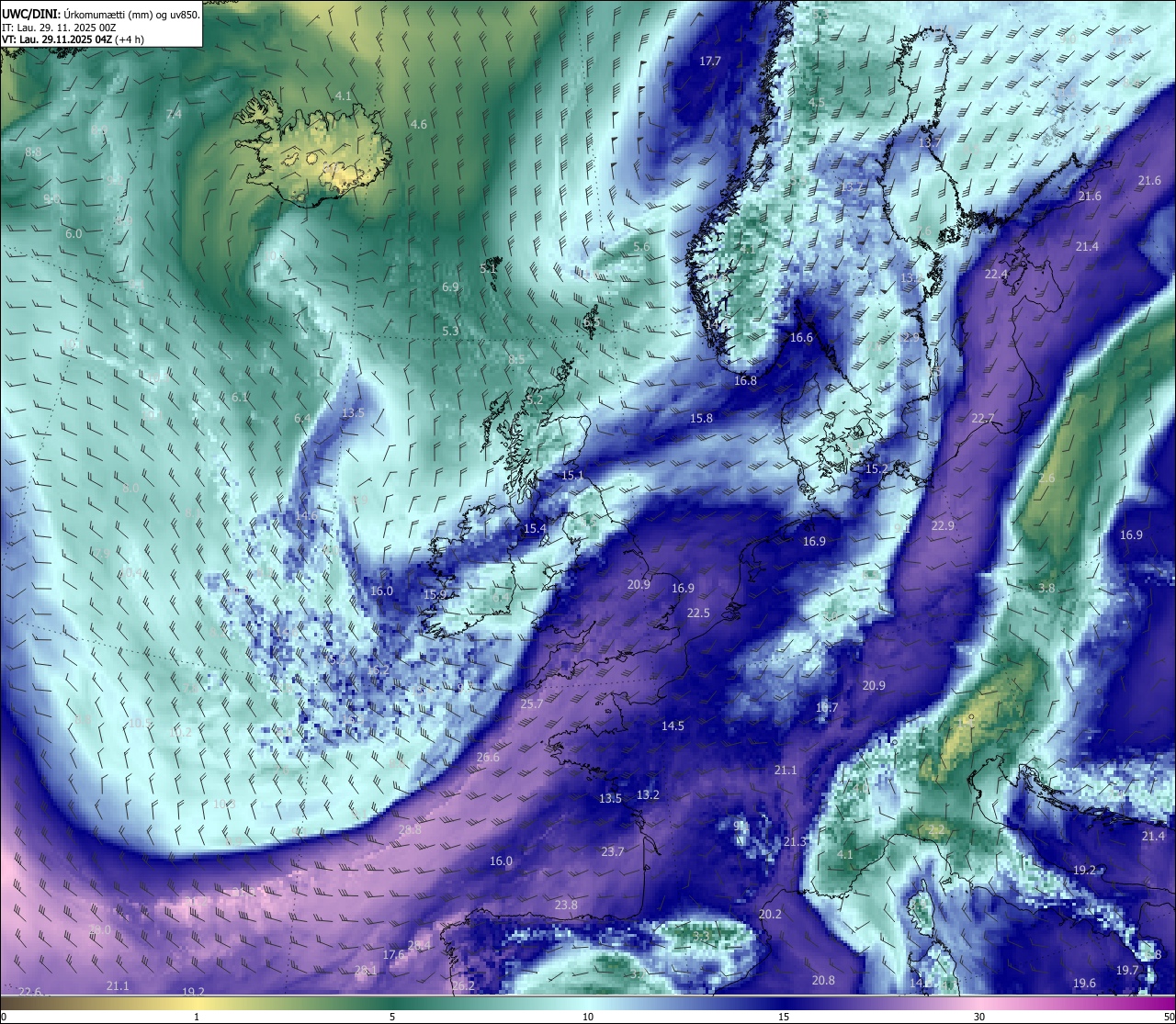
Task: Click the 30 tick label on color scale
Action: 979,1017
